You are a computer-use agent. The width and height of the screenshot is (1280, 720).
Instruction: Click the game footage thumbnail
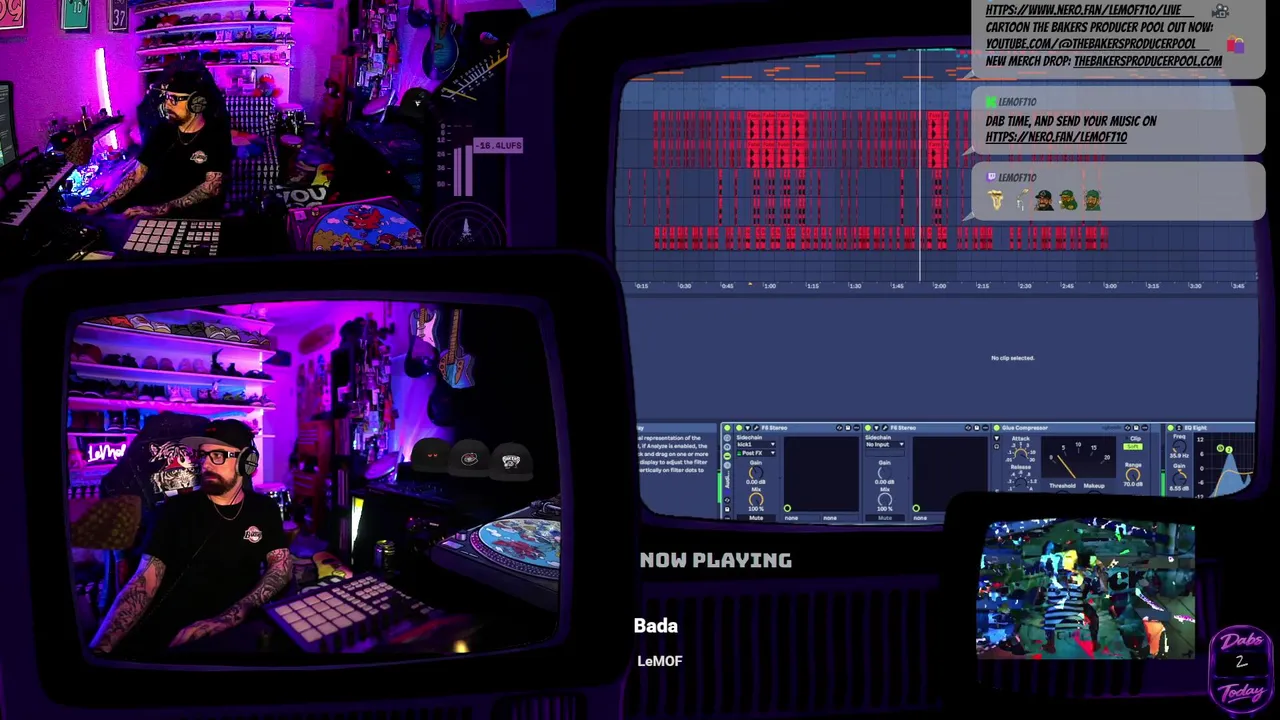tap(1086, 590)
